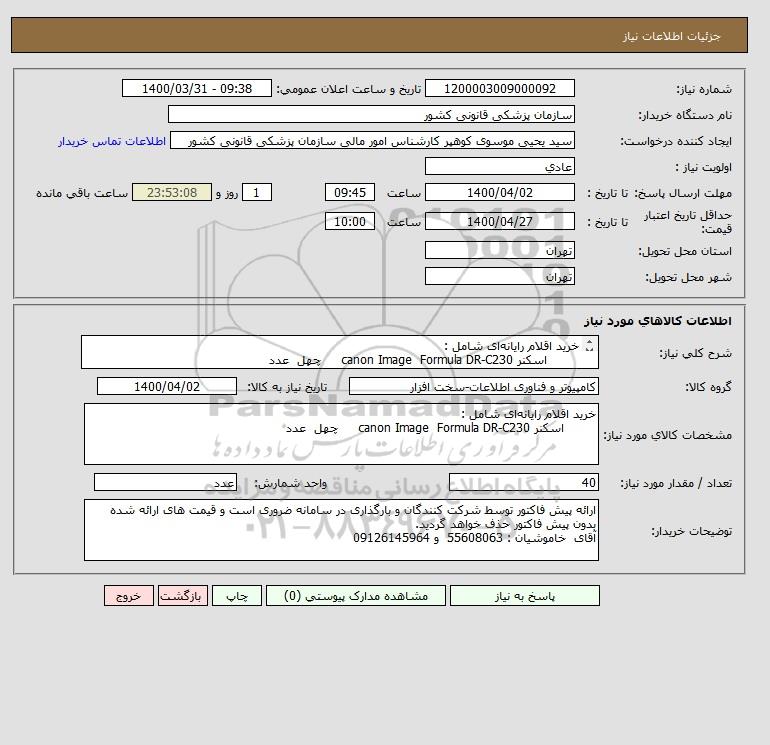Click the استان محل تحویل label
The image size is (770, 745).
pos(685,251)
